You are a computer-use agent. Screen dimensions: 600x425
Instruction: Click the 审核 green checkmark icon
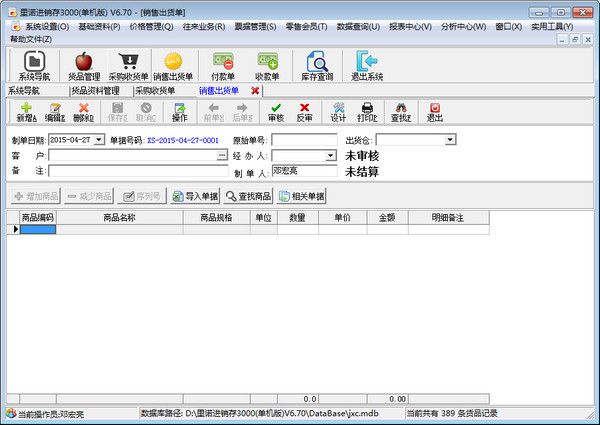coord(276,112)
